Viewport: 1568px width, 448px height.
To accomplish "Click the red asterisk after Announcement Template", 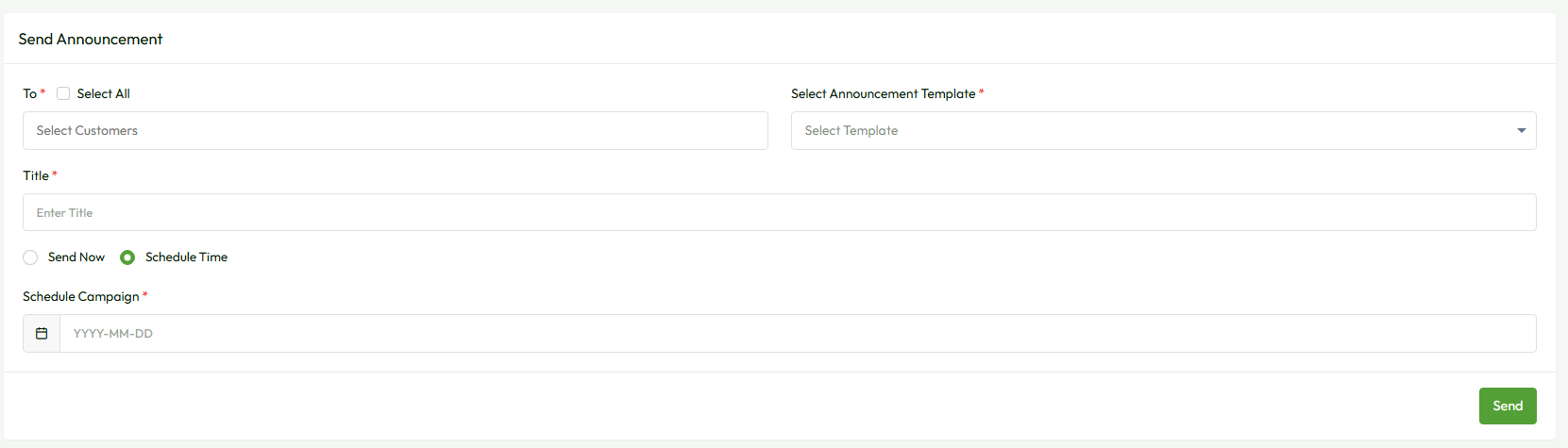I will point(982,92).
